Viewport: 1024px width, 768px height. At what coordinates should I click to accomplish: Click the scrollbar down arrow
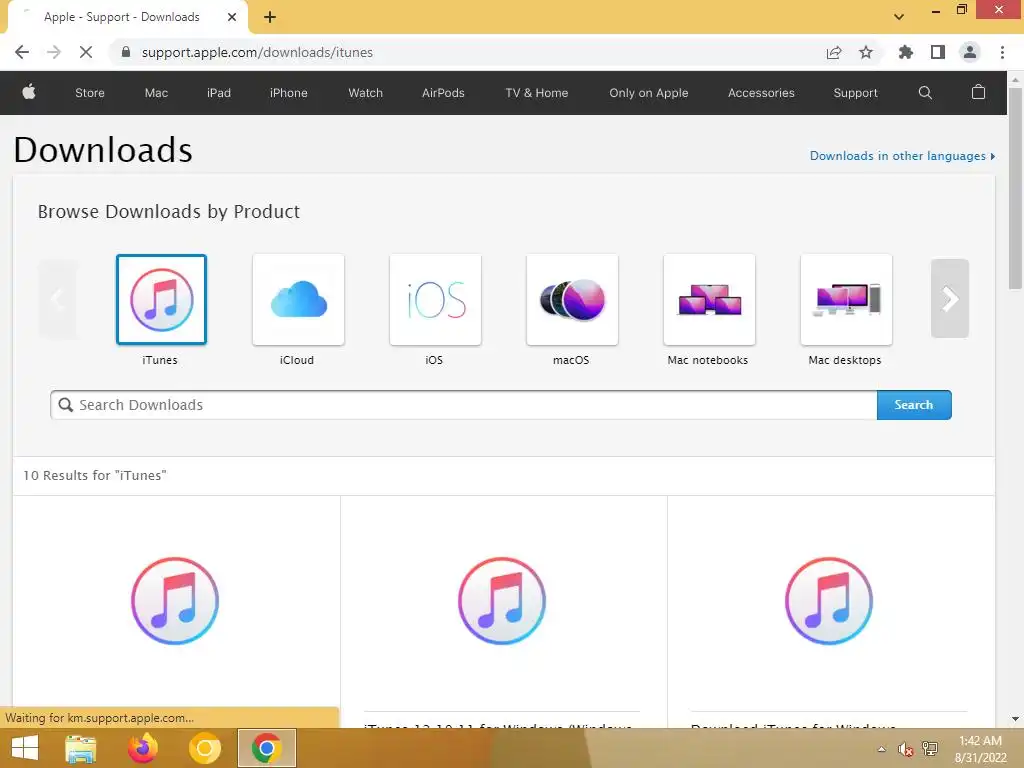(1015, 719)
